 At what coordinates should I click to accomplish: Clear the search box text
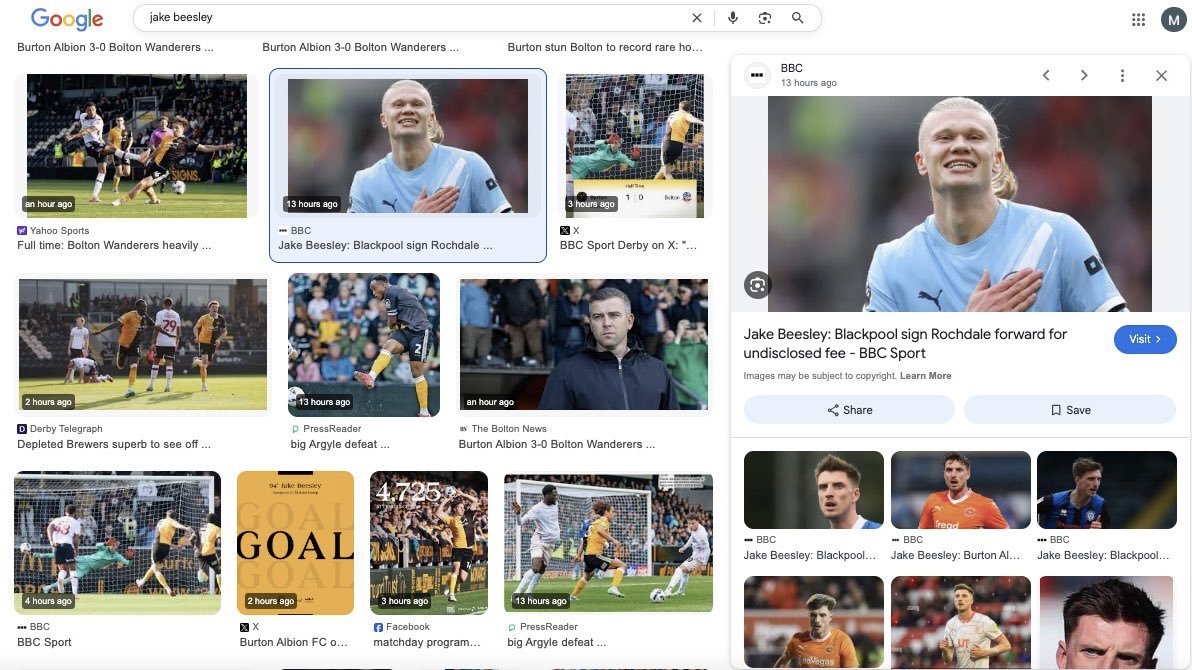click(696, 17)
